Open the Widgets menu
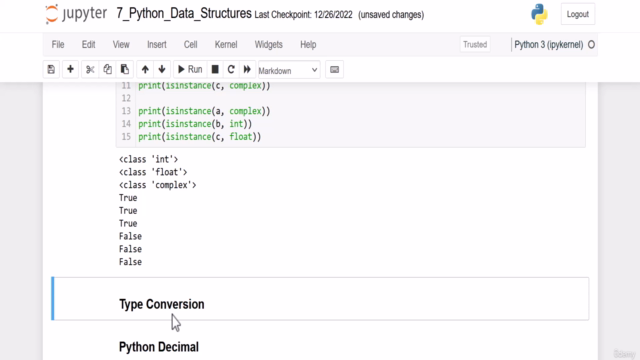Screen dimensions: 640x360 [269, 44]
